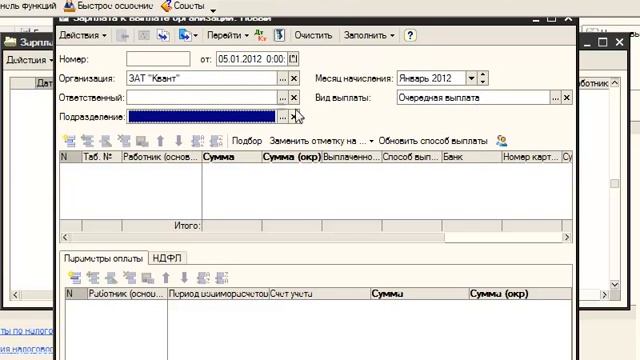This screenshot has height=360, width=640.
Task: Clear the Вид выплаты field with the X
Action: [567, 98]
